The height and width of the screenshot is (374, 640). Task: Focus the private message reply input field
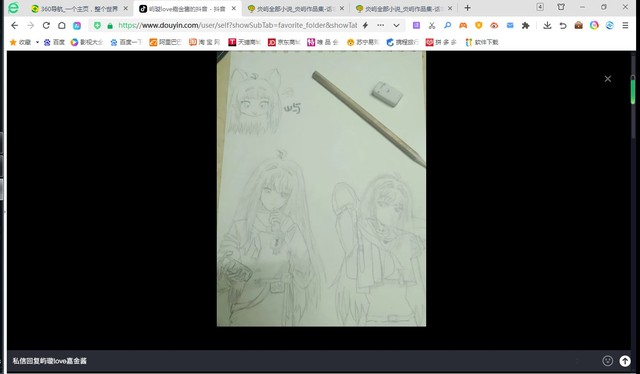pyautogui.click(x=302, y=361)
